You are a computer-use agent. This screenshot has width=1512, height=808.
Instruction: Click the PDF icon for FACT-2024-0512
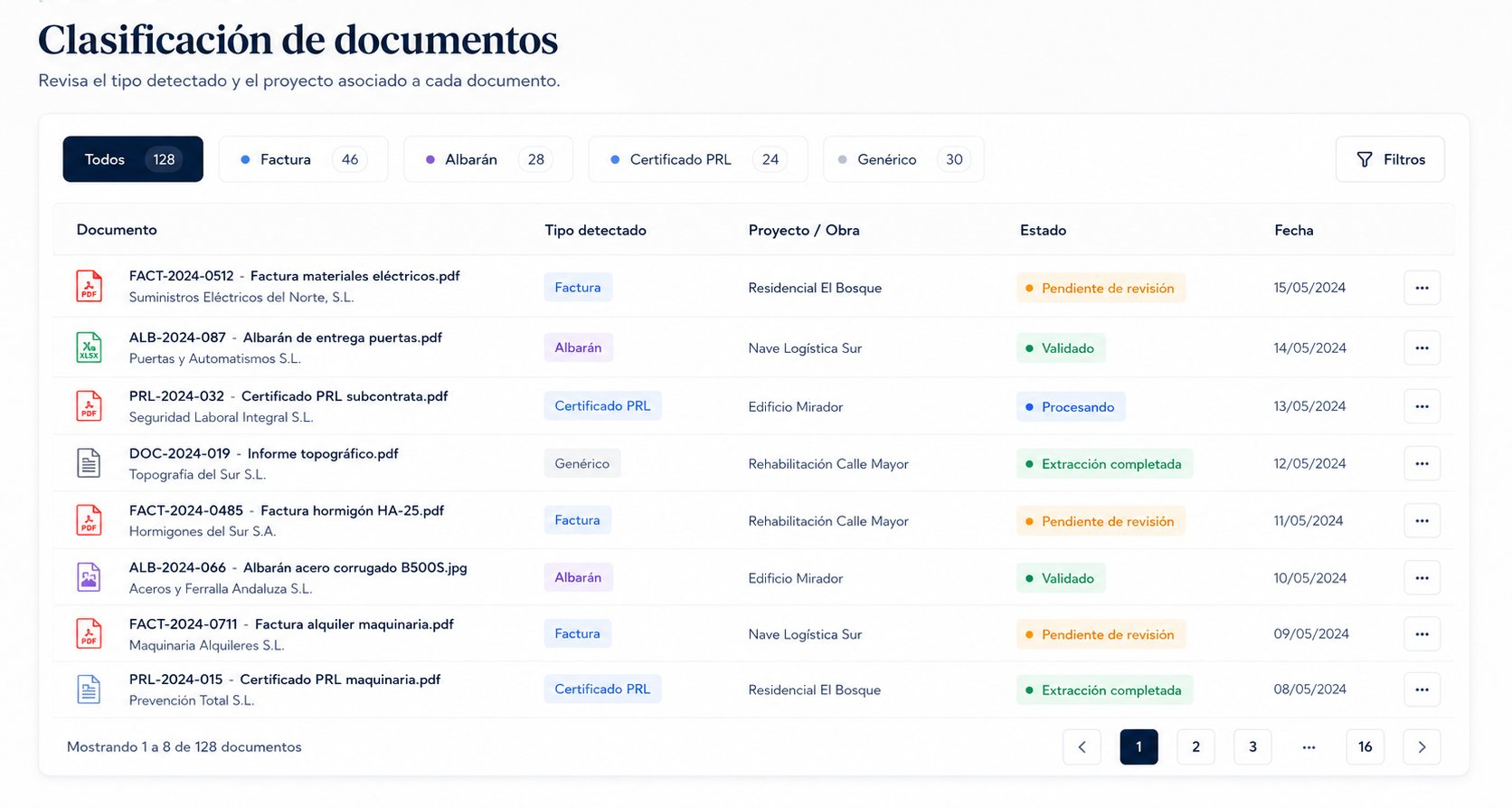coord(89,287)
